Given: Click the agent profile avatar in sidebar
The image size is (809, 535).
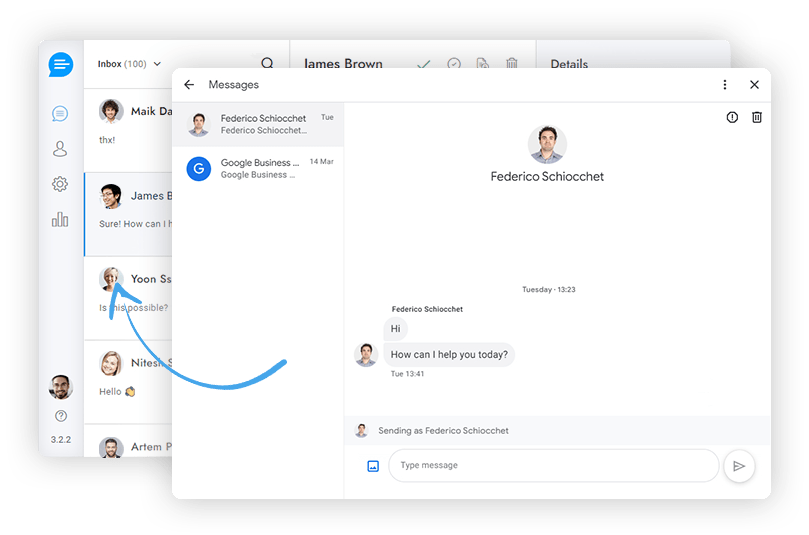Looking at the screenshot, I should point(60,387).
